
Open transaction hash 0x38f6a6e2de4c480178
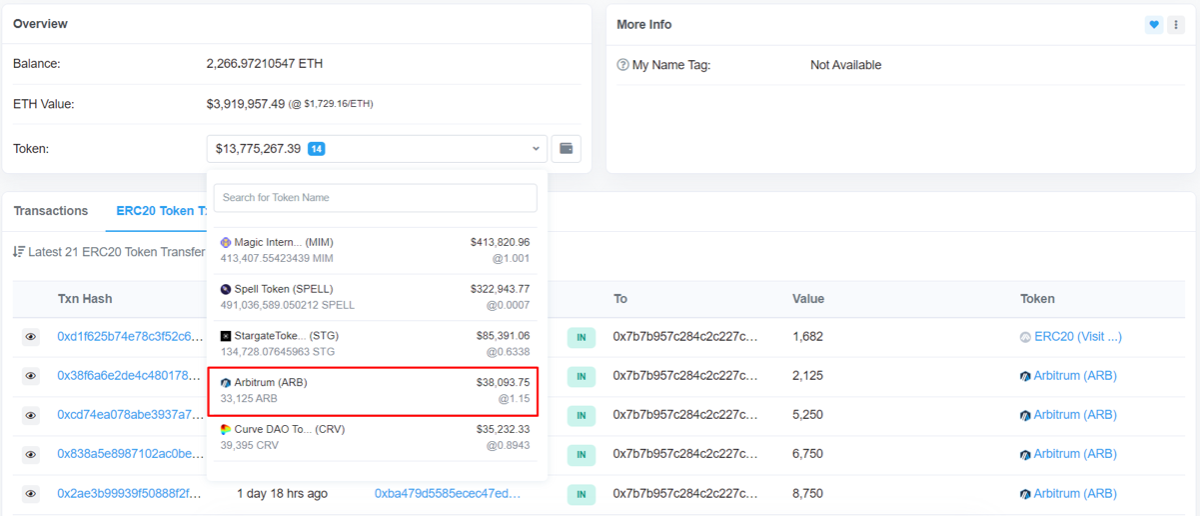point(130,376)
